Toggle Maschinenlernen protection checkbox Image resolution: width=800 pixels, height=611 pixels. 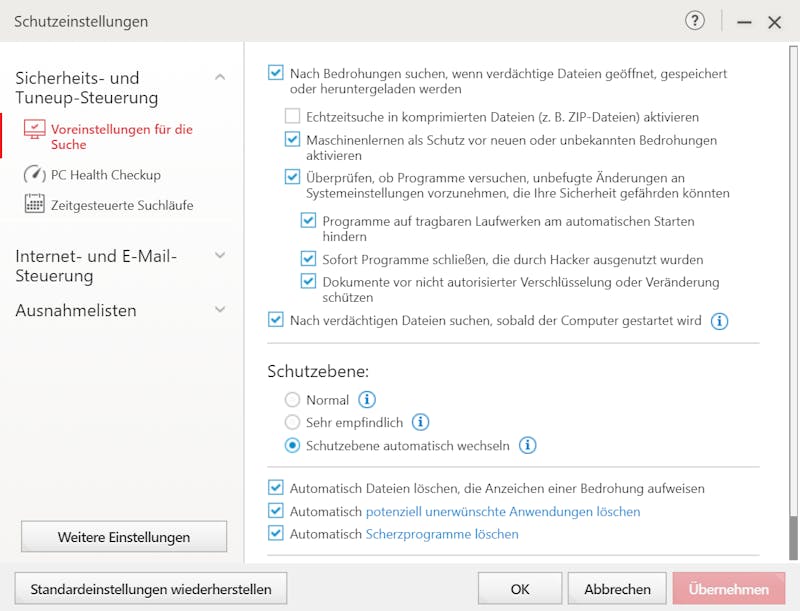[x=292, y=139]
